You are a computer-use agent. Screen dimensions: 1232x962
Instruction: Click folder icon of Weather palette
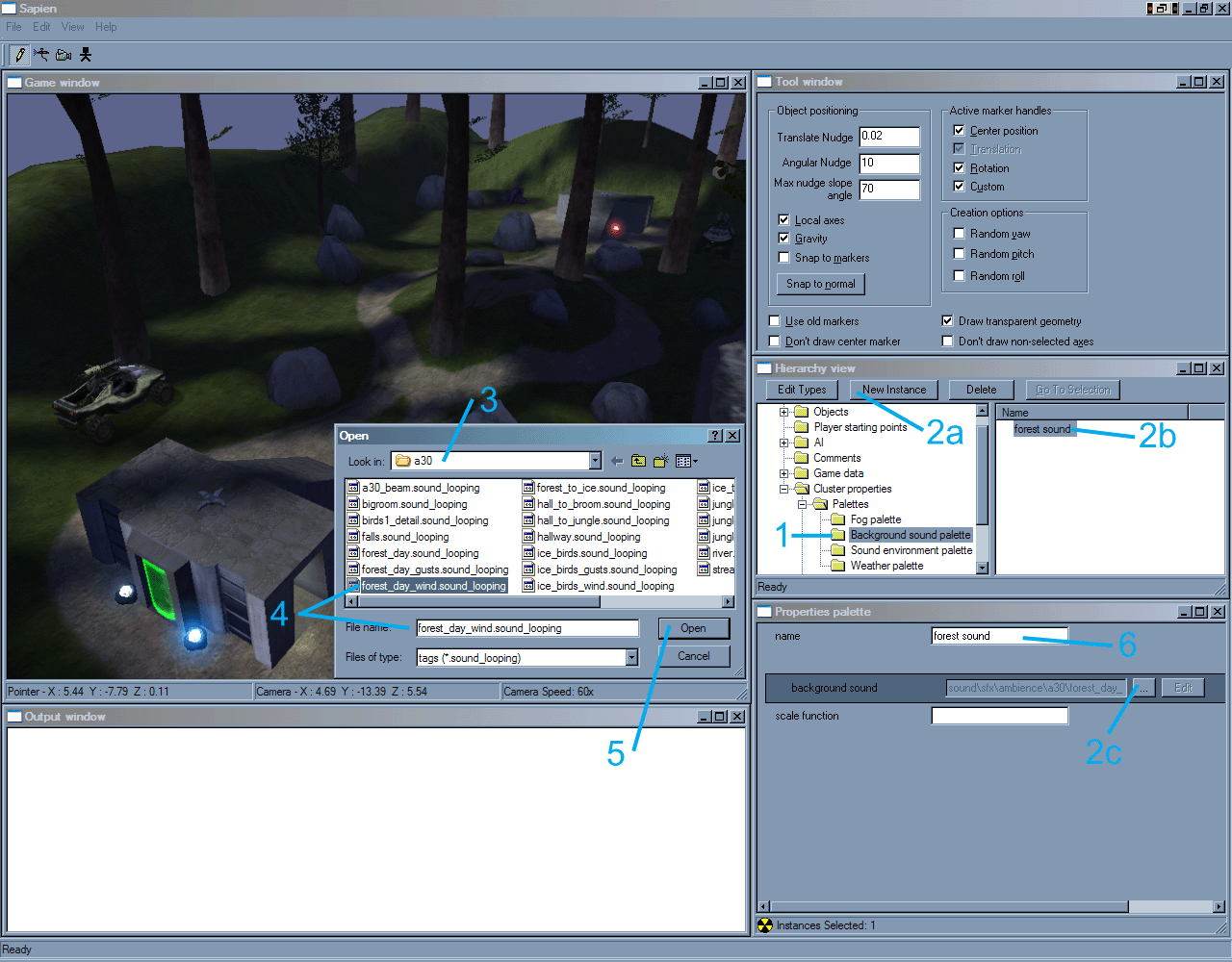838,566
